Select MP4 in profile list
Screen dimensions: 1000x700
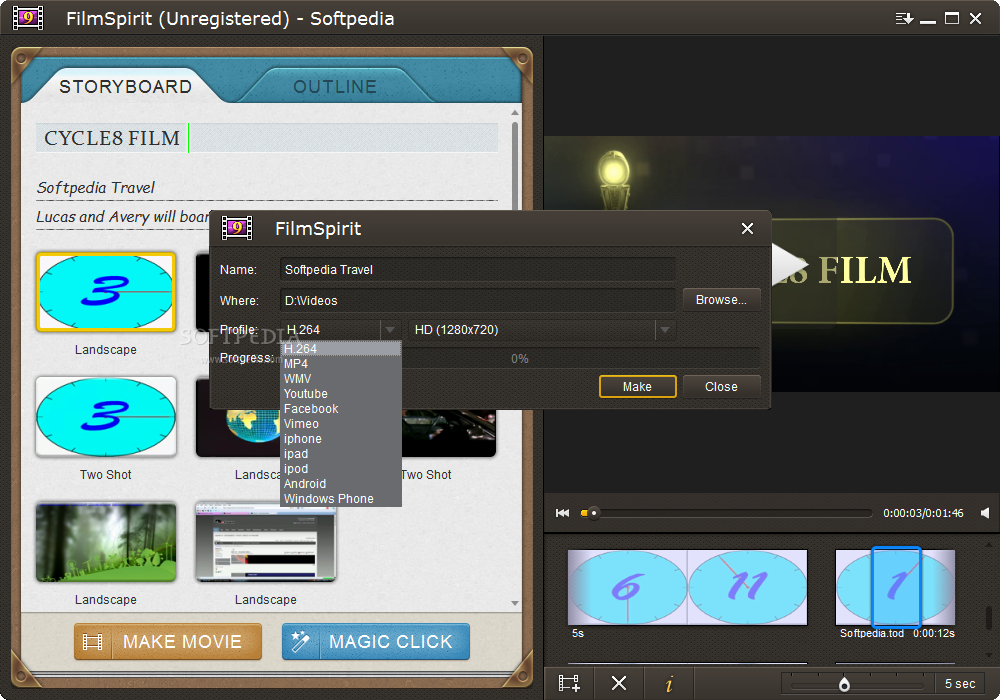pyautogui.click(x=341, y=363)
